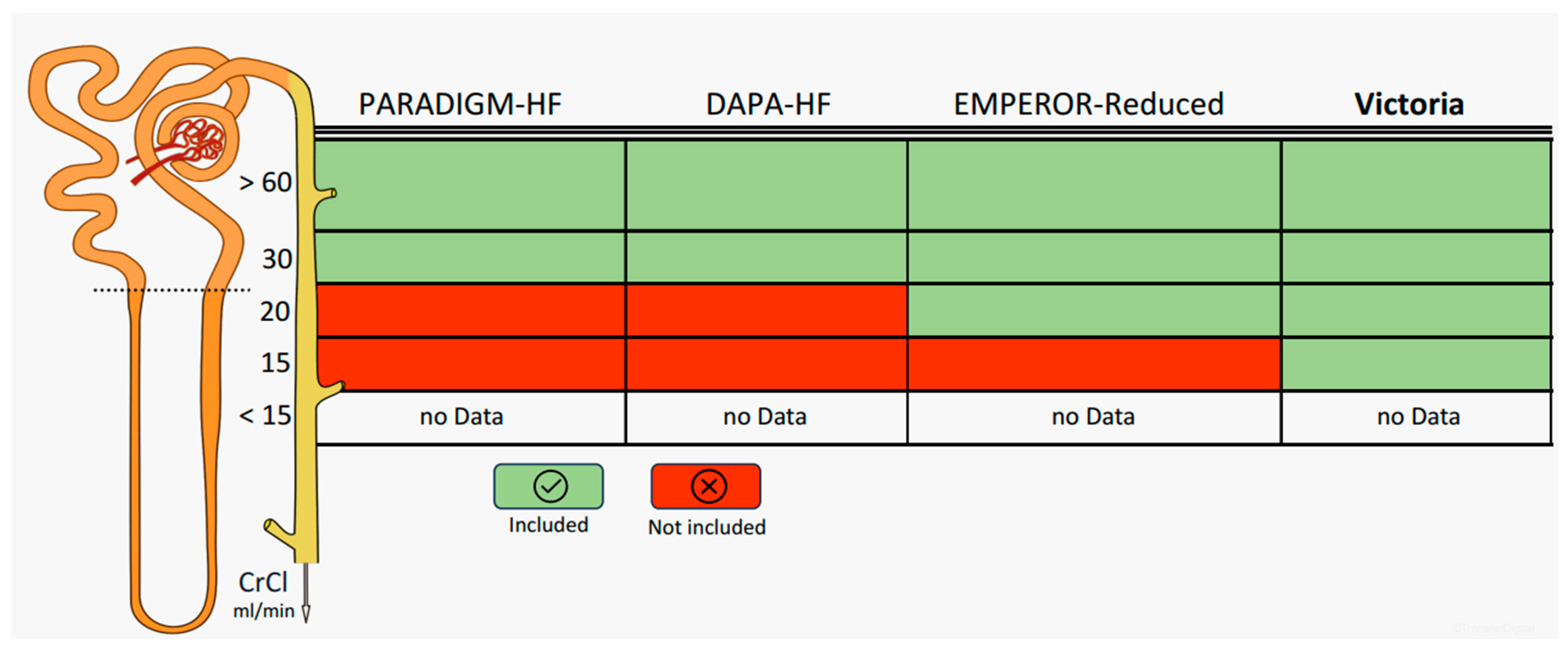
Task: Click the "no Data" cell under DAPA-HF
Action: 764,417
